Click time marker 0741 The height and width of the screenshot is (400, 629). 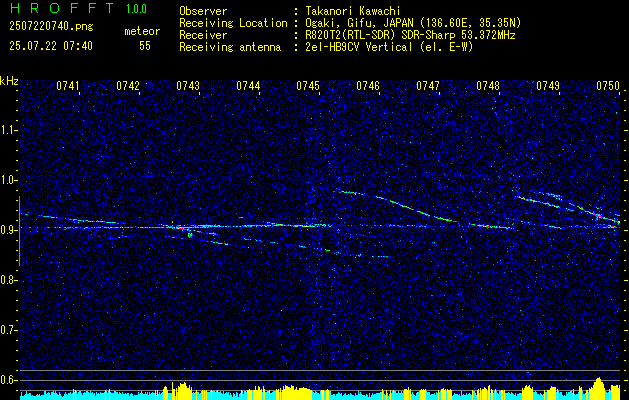pyautogui.click(x=68, y=86)
